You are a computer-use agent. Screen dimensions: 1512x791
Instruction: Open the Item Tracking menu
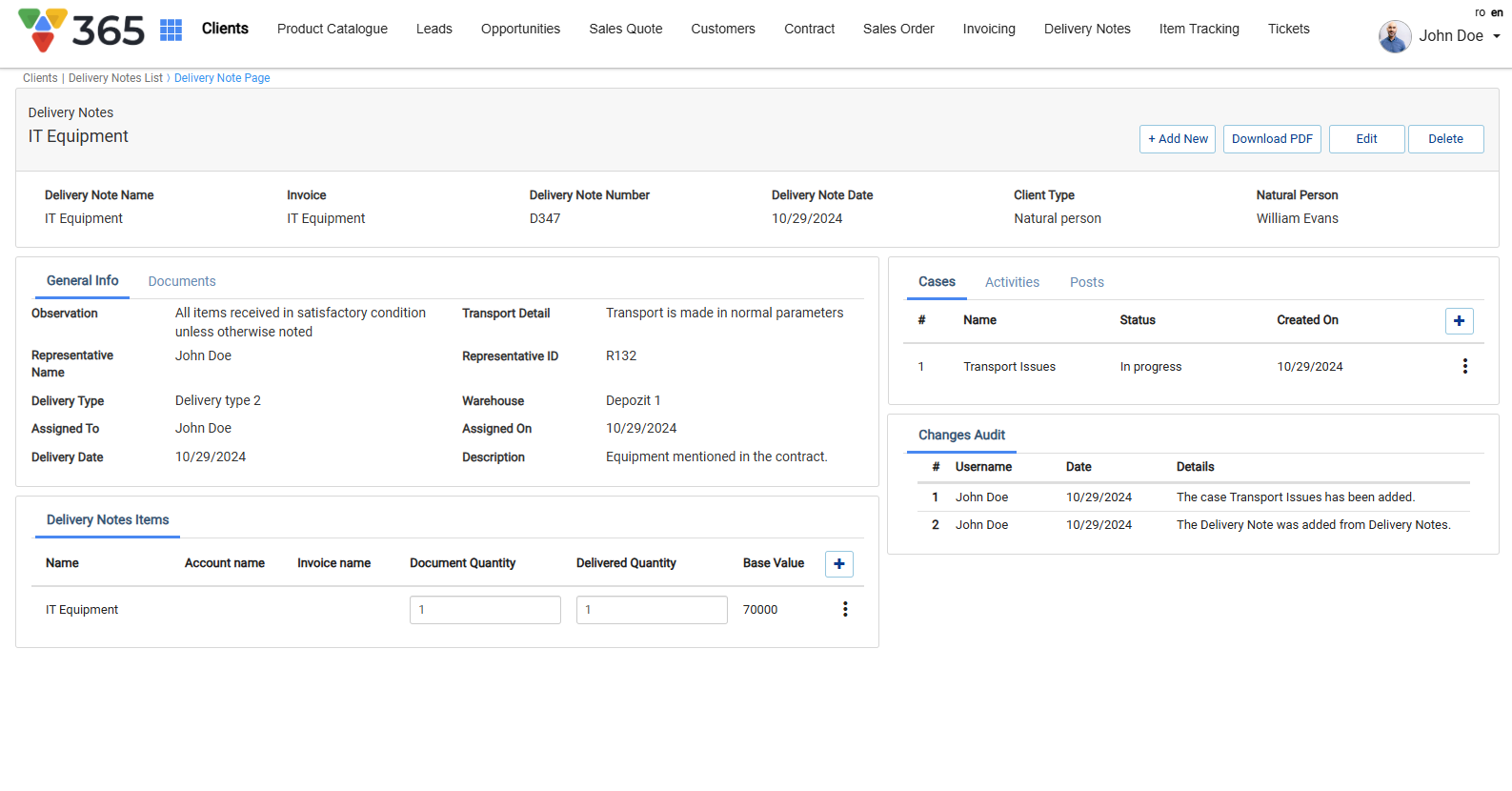(x=1199, y=29)
